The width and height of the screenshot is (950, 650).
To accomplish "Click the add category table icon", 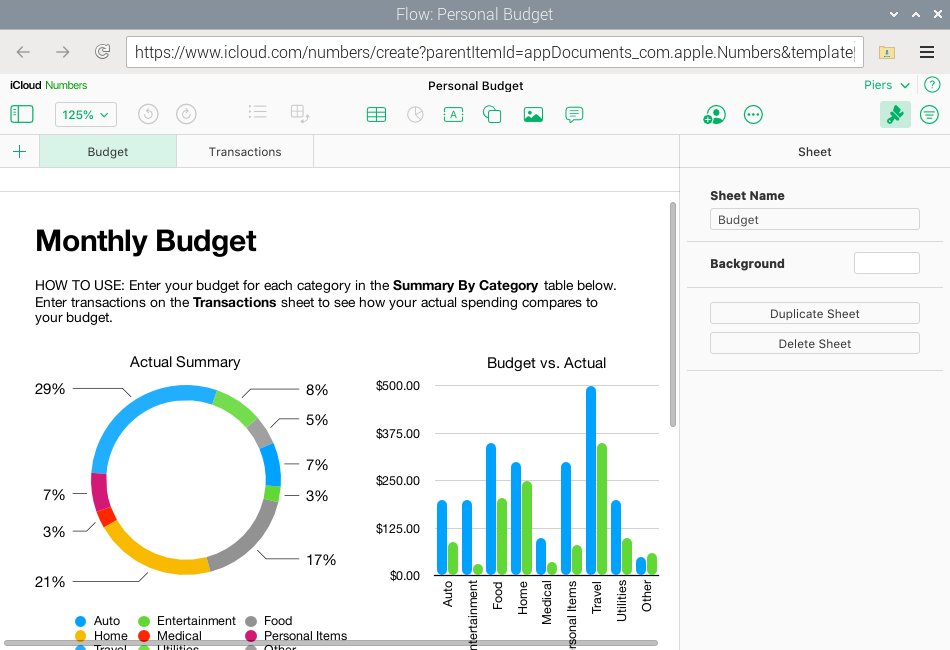I will 300,113.
